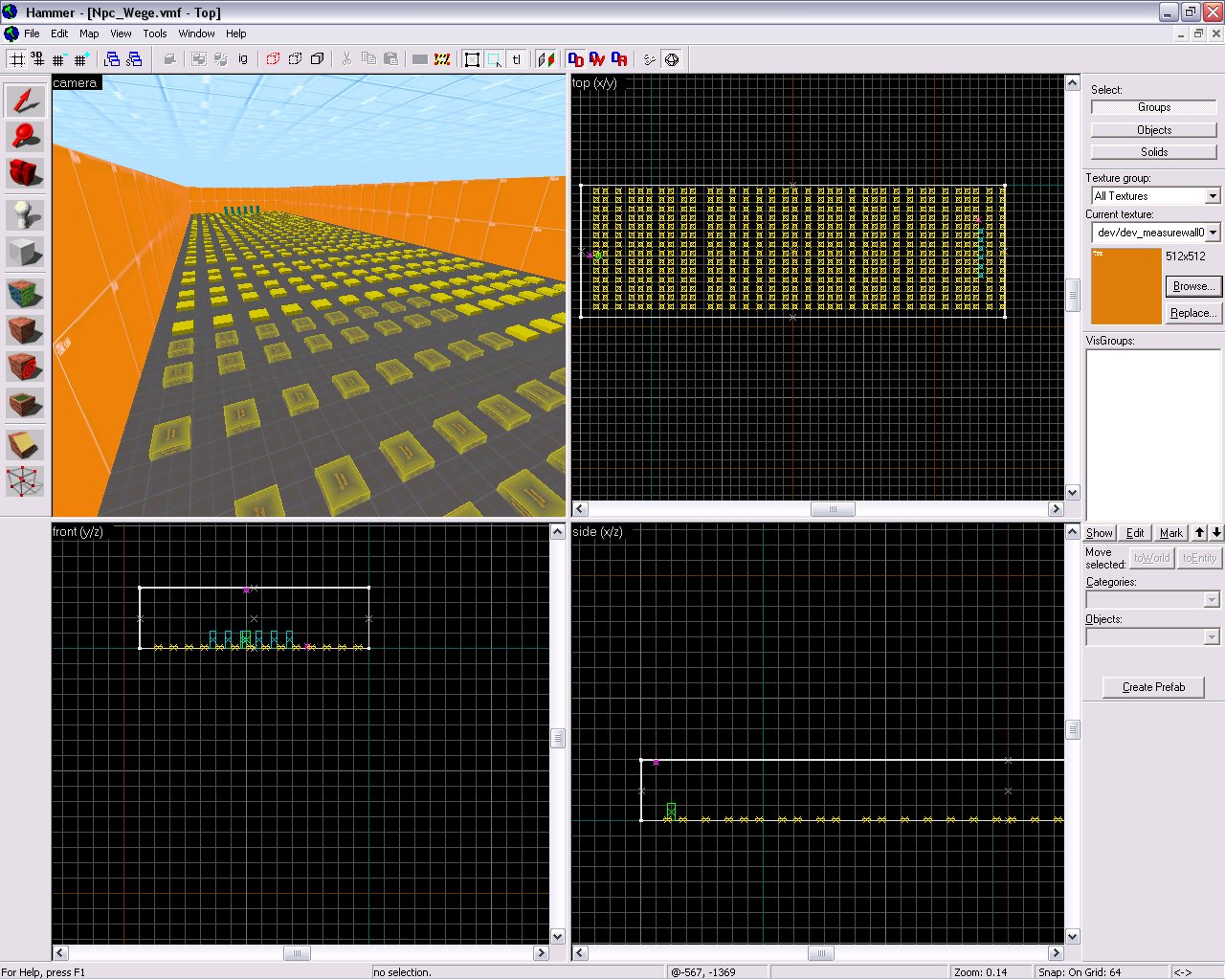Screen dimensions: 1225x980
Task: Click the Create Prefab button
Action: coord(1153,687)
